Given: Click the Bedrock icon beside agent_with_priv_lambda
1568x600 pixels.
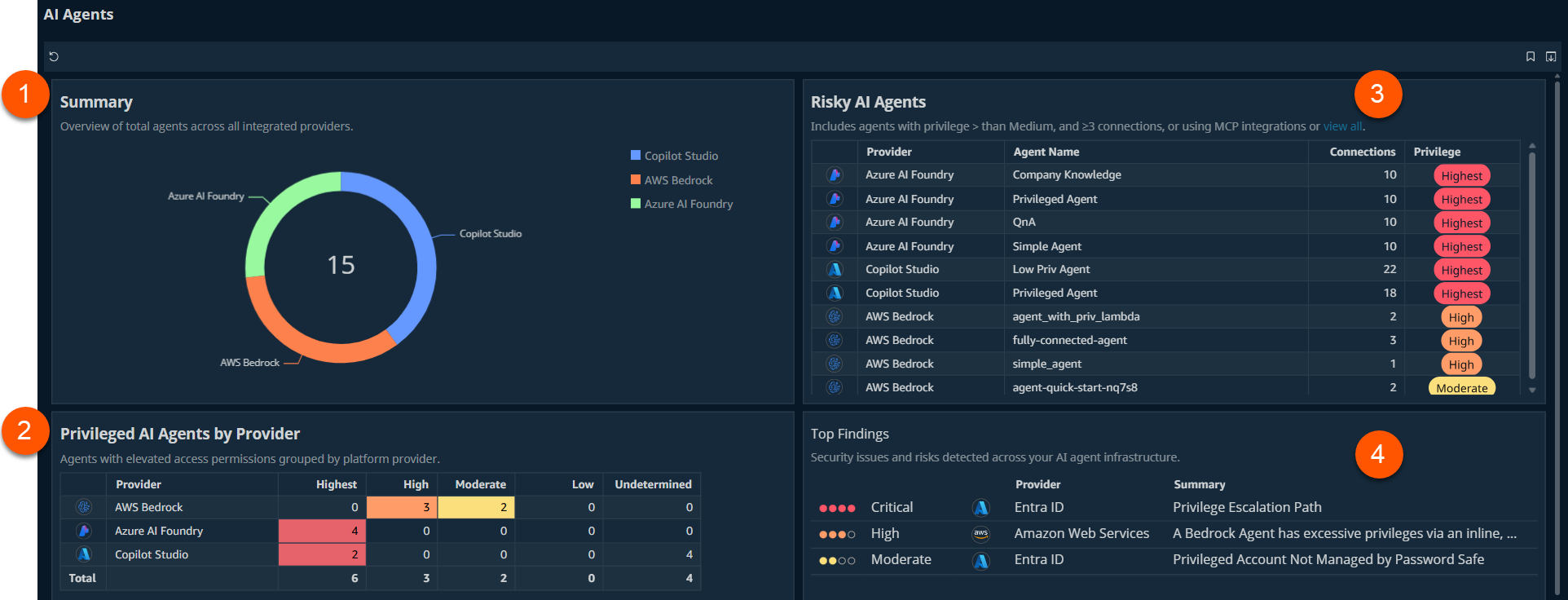Looking at the screenshot, I should coord(835,316).
